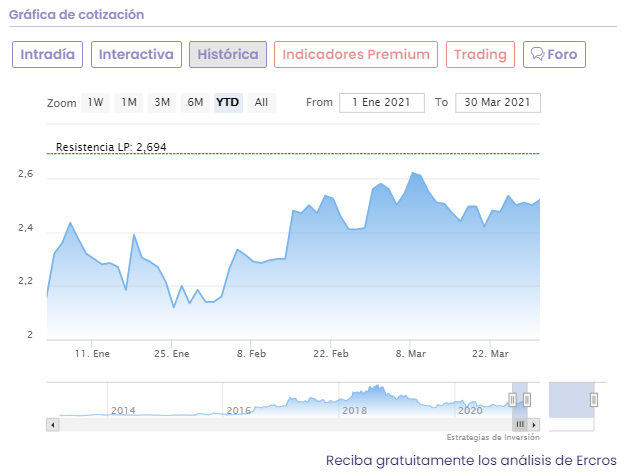Image resolution: width=627 pixels, height=476 pixels.
Task: Click the 11. Ene axis label
Action: [92, 354]
